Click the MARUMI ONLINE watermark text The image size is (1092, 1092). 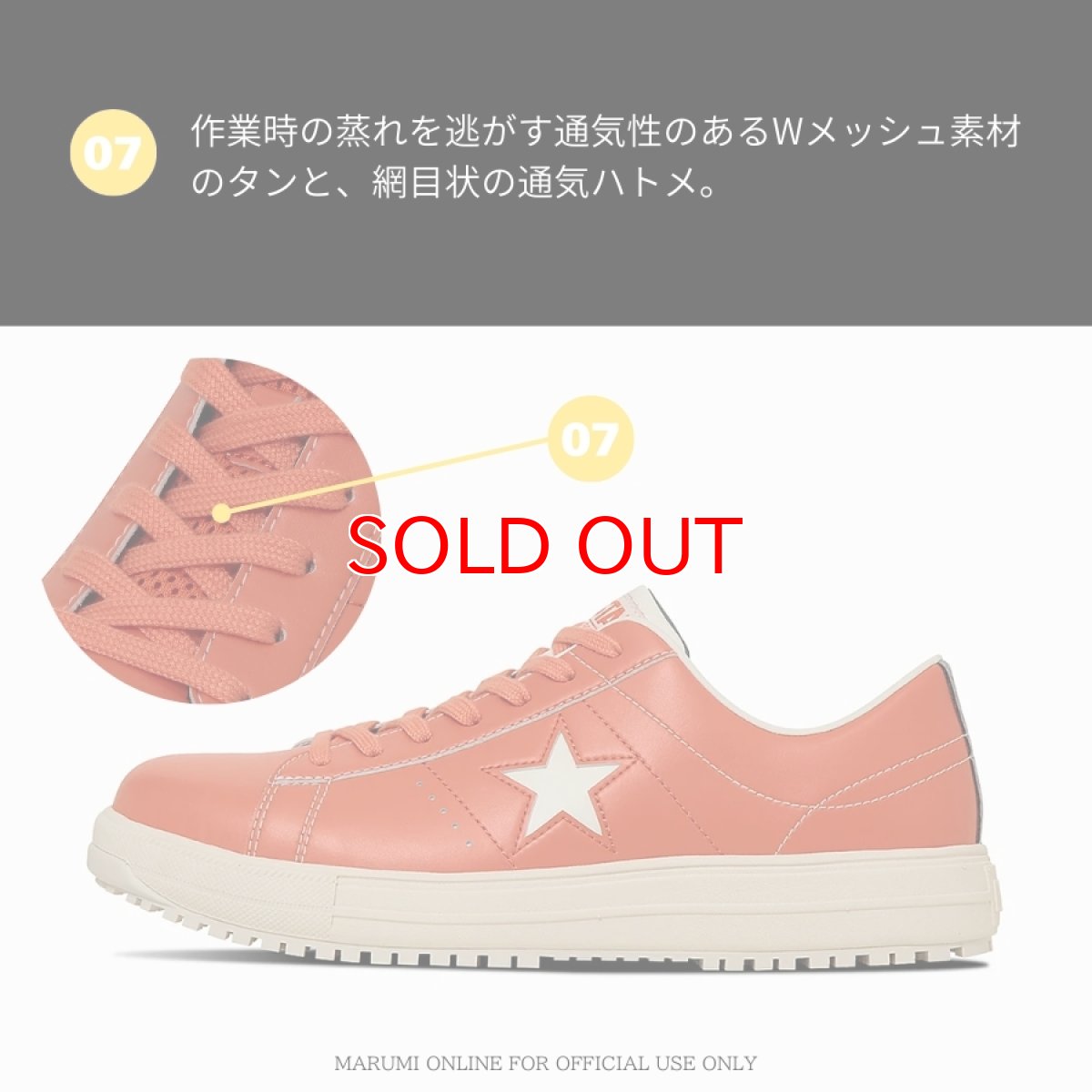click(545, 1063)
